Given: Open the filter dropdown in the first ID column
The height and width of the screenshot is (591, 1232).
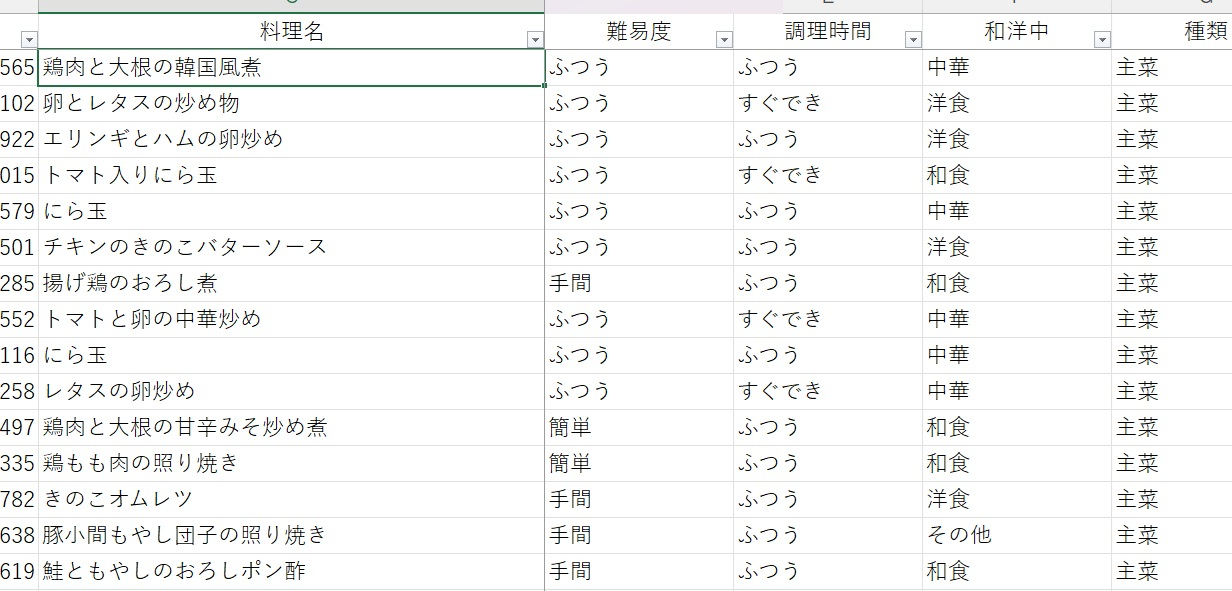Looking at the screenshot, I should pos(28,40).
